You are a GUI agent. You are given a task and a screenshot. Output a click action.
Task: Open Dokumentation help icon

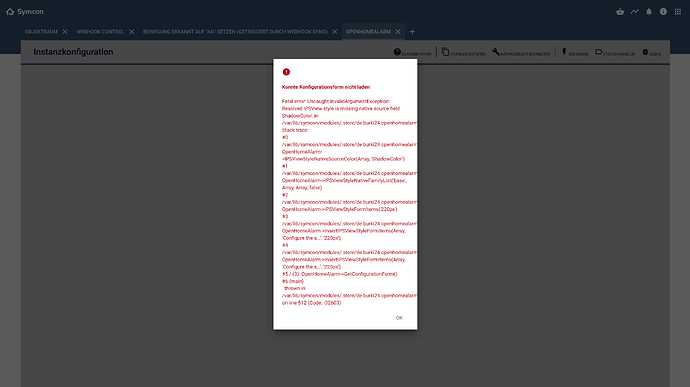tap(397, 52)
